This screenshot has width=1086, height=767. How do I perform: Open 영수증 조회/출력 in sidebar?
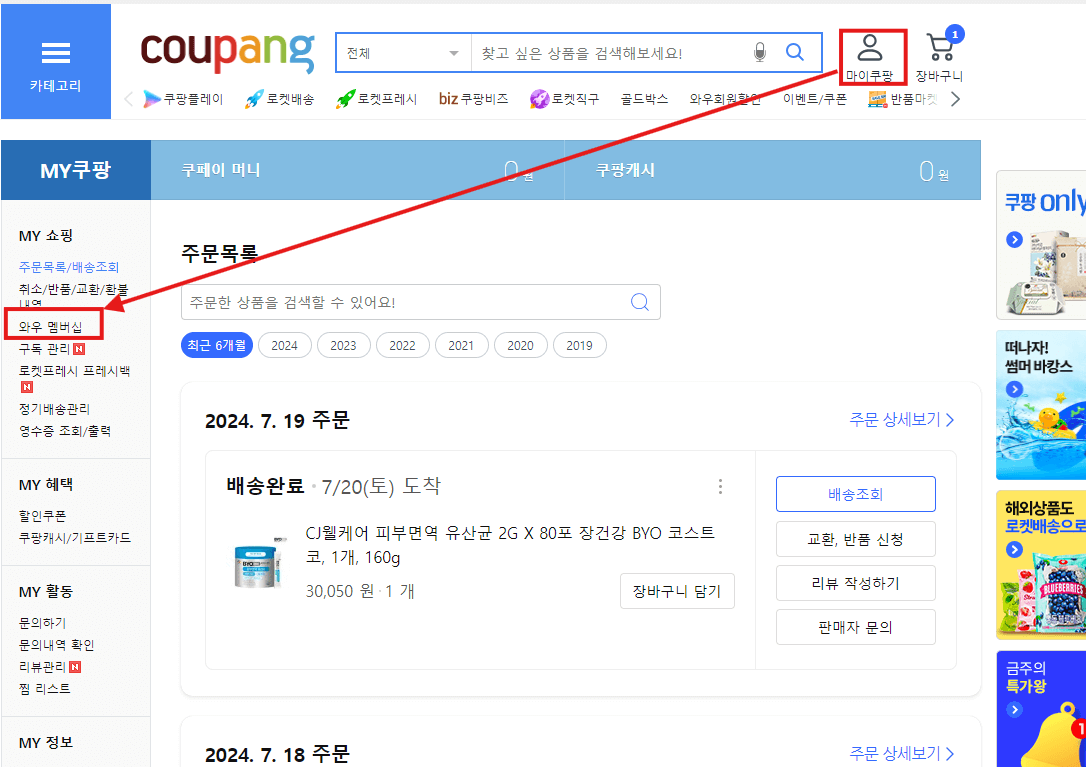64,431
